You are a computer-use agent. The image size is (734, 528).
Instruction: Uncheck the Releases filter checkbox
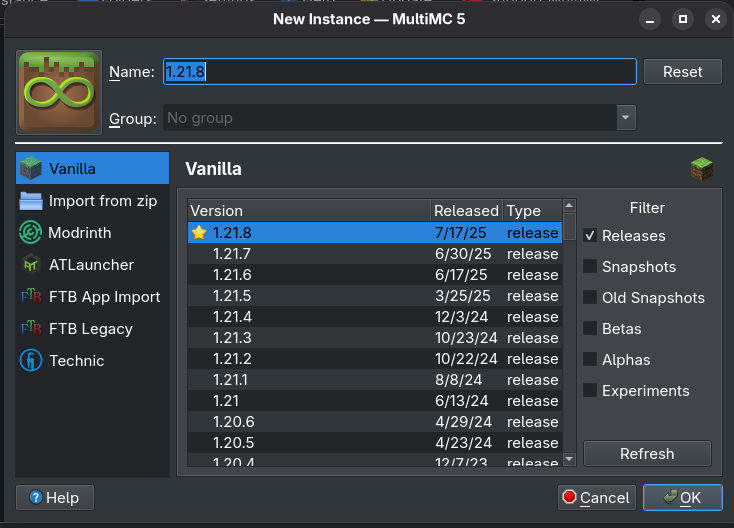[591, 236]
